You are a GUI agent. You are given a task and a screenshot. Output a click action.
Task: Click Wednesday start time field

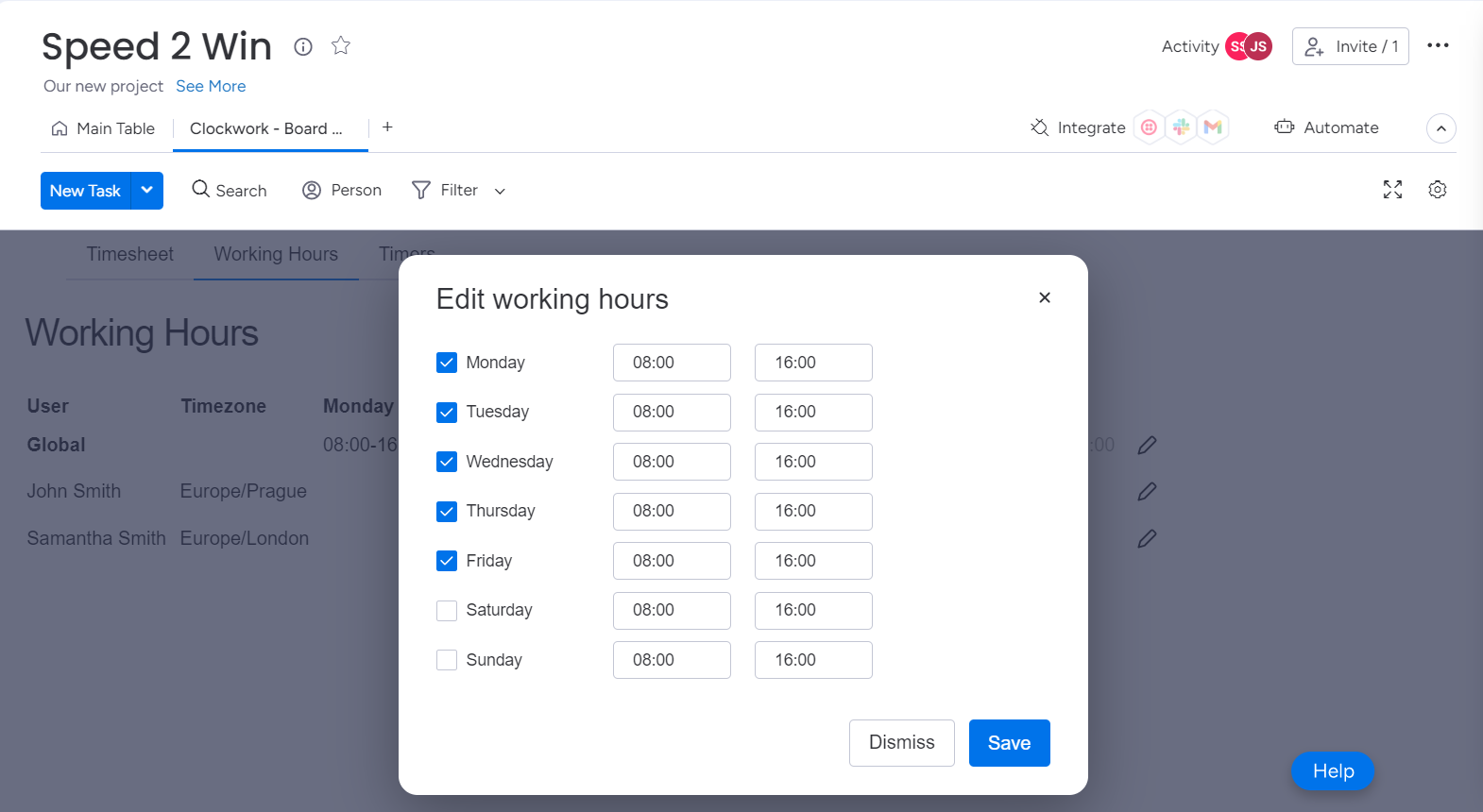[672, 462]
